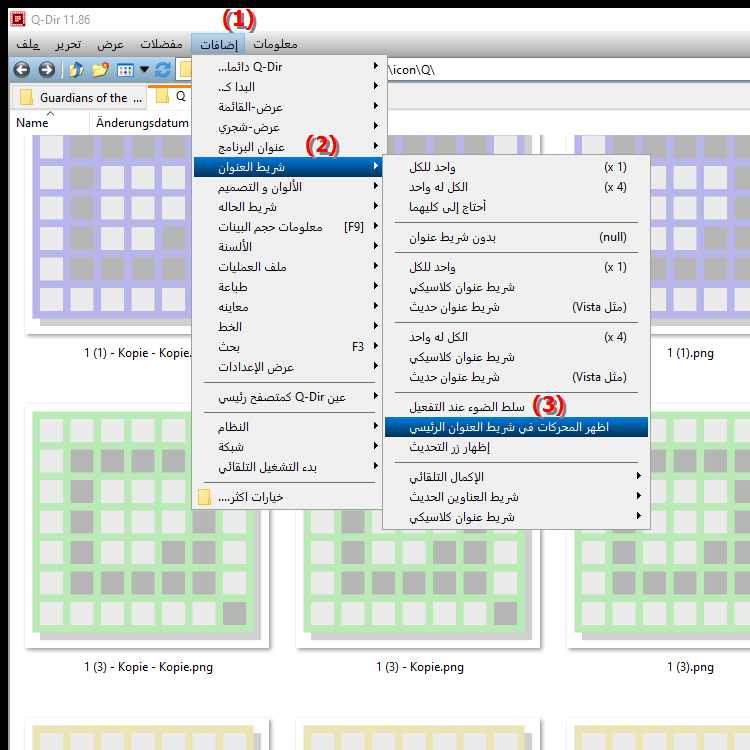Open the مفضلات menu
Image resolution: width=750 pixels, height=750 pixels.
pyautogui.click(x=161, y=45)
